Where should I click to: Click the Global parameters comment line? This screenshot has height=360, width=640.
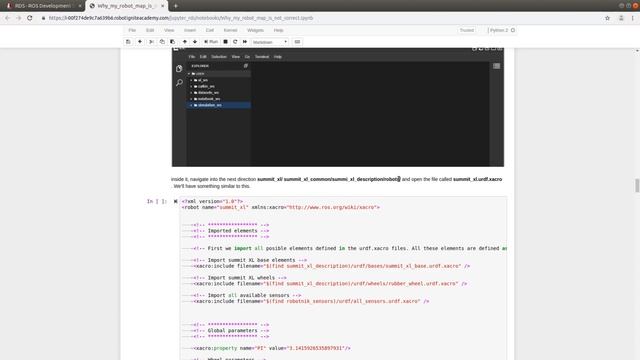231,331
